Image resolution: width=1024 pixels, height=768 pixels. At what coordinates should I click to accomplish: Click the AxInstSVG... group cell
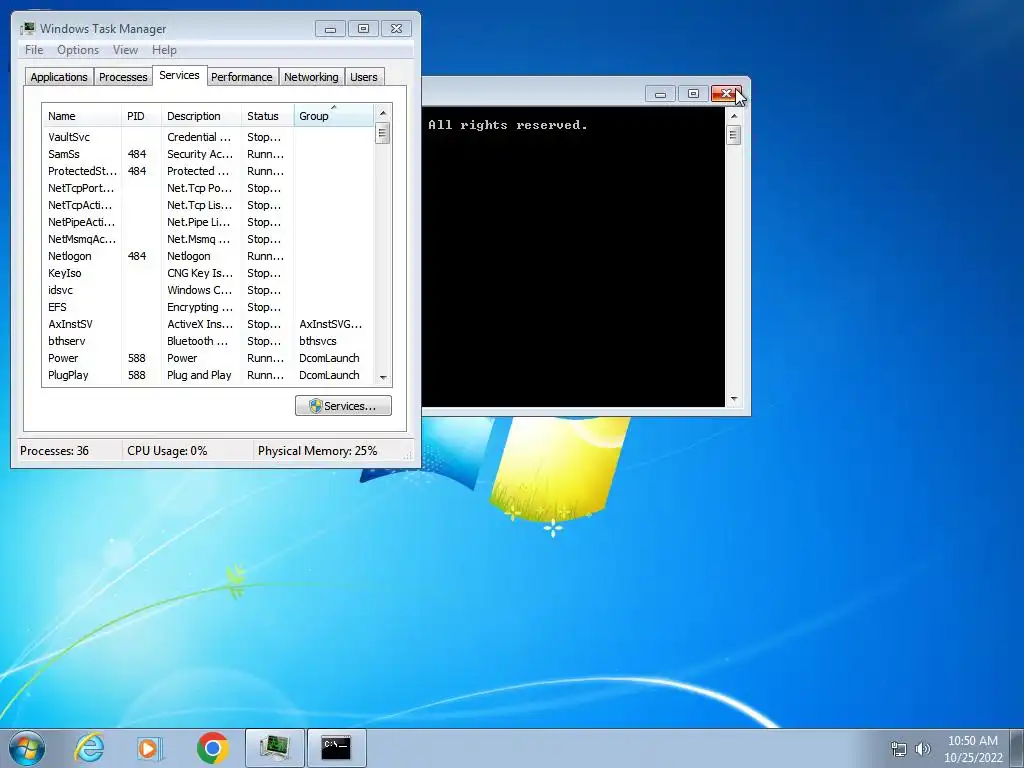(x=330, y=324)
